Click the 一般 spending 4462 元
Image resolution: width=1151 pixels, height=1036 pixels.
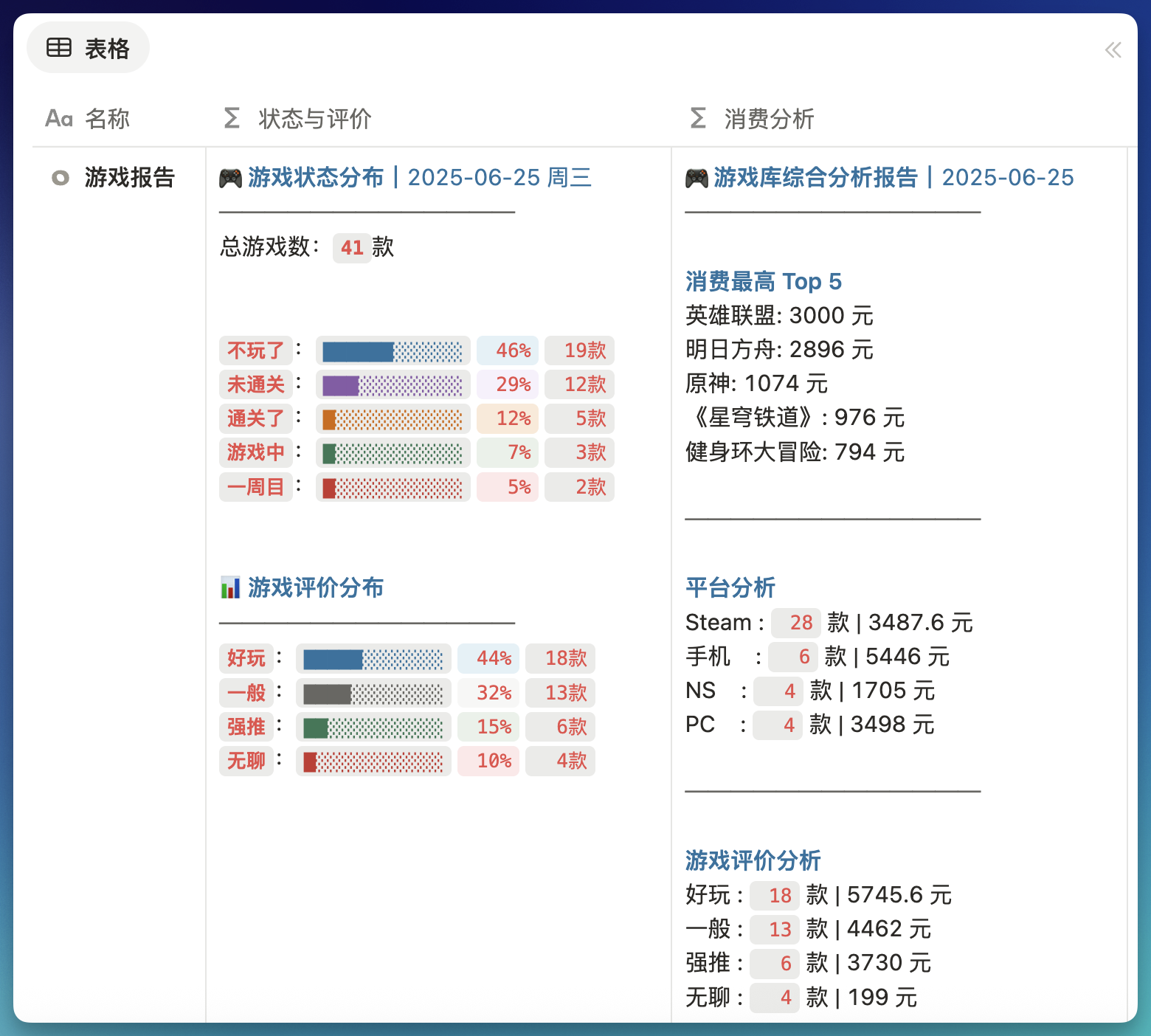coord(889,929)
